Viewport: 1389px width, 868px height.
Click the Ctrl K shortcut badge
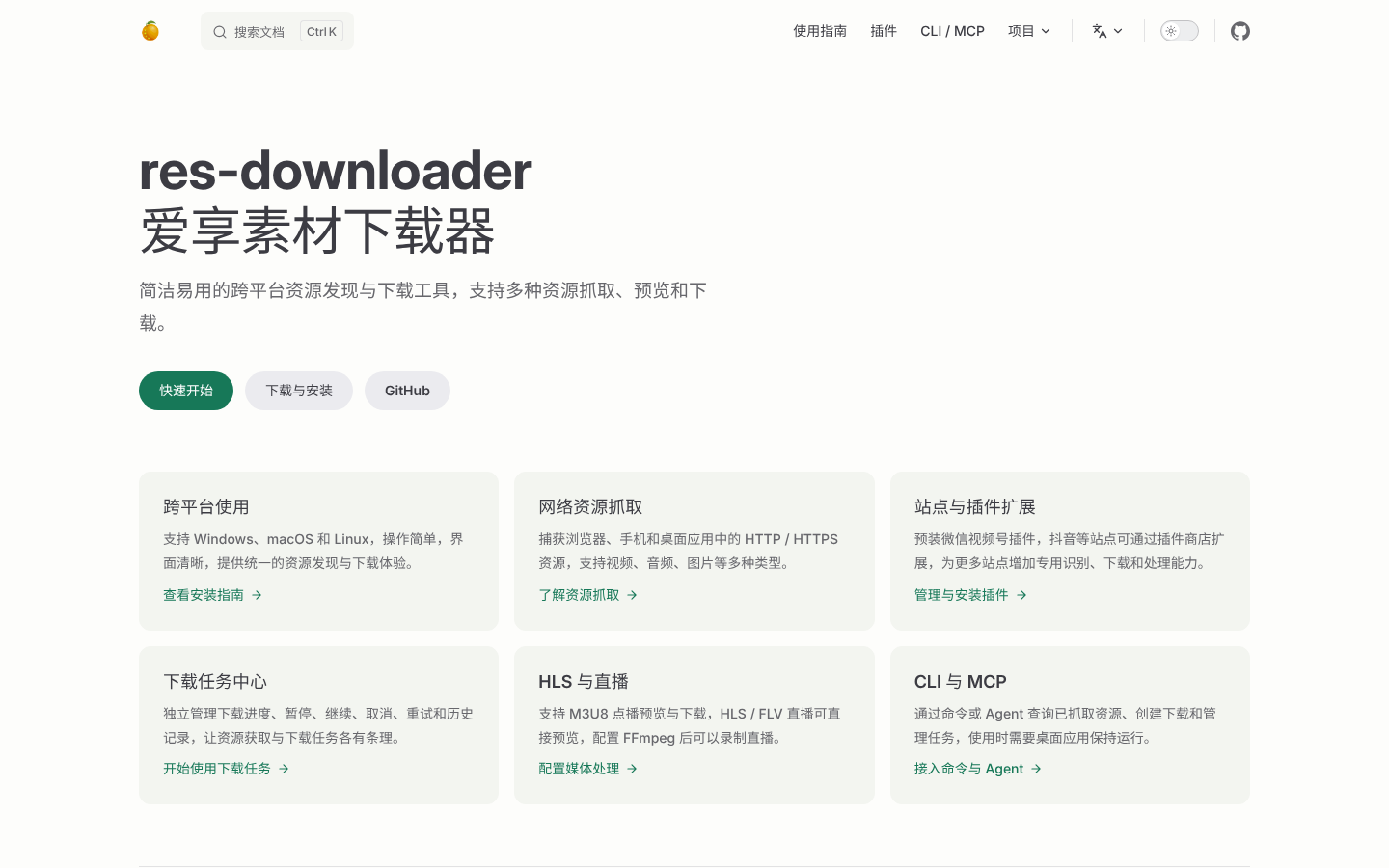pyautogui.click(x=321, y=32)
